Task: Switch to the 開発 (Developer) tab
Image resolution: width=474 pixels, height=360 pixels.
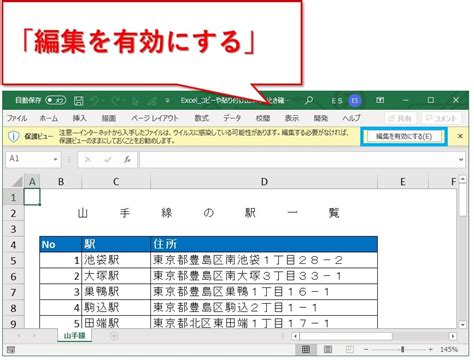Action: [321, 118]
